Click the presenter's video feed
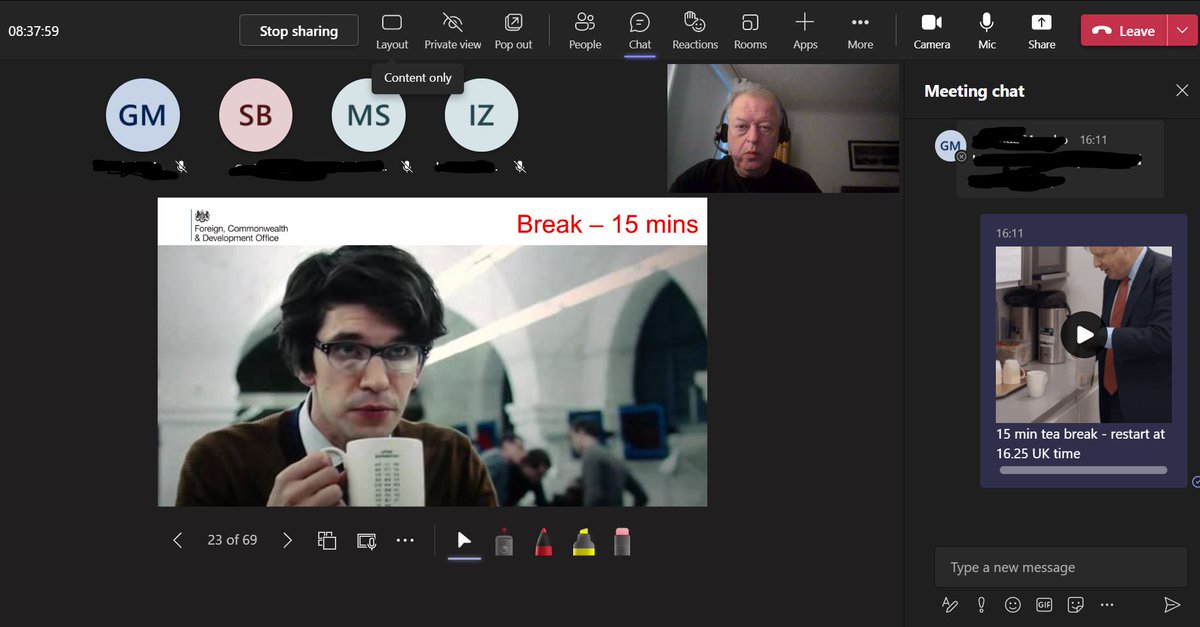Screen dimensions: 1200x627 (783, 128)
